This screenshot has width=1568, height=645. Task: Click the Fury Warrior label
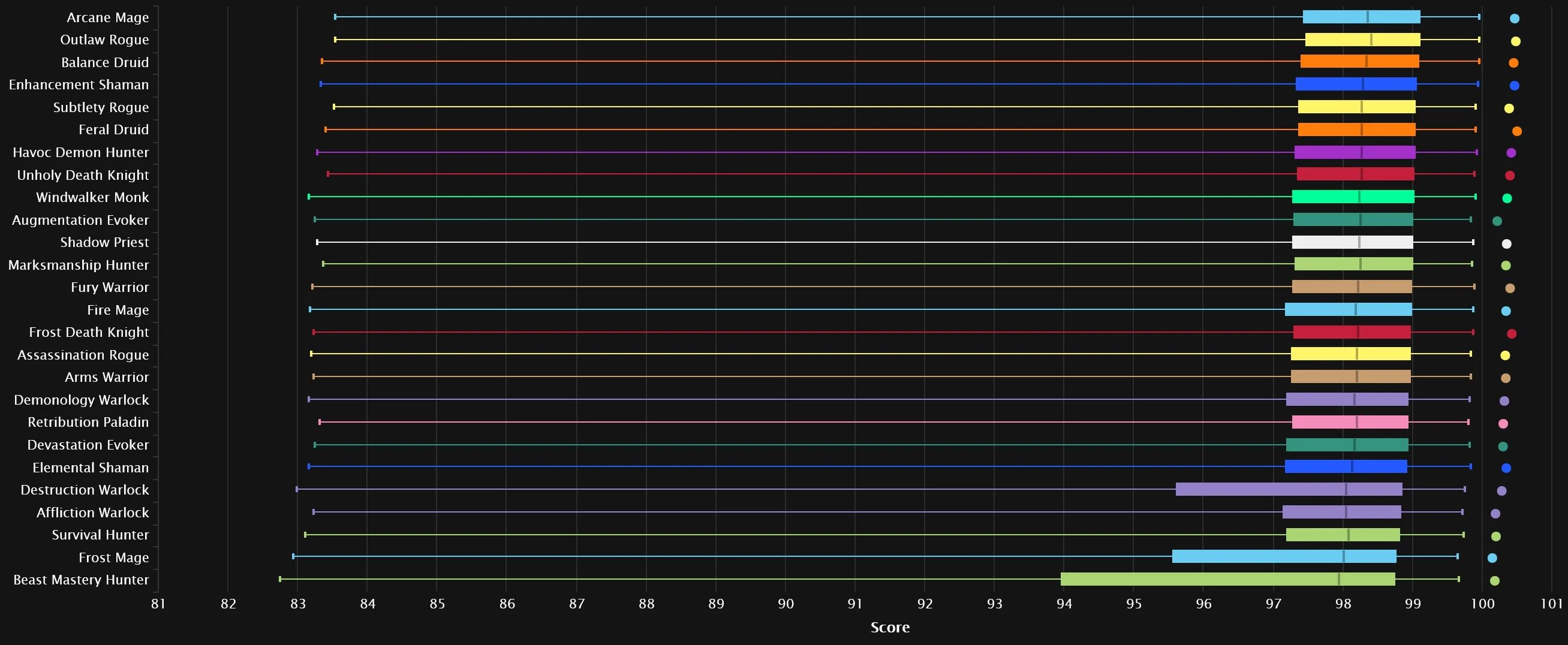pos(110,288)
